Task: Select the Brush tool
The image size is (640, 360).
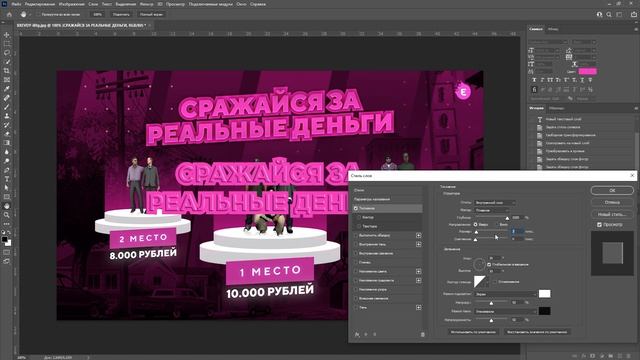Action: tap(7, 107)
